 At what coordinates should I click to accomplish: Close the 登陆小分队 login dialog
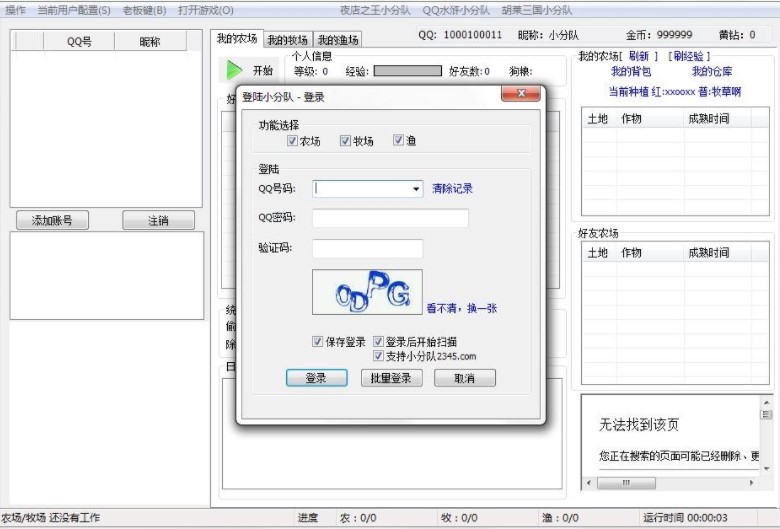[x=521, y=94]
